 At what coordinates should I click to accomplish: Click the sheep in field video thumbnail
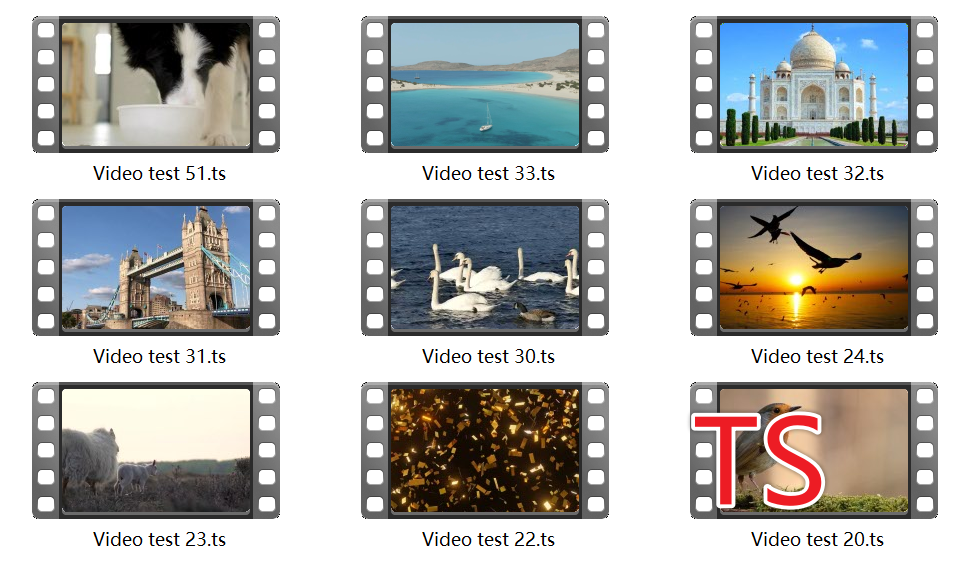[x=155, y=451]
